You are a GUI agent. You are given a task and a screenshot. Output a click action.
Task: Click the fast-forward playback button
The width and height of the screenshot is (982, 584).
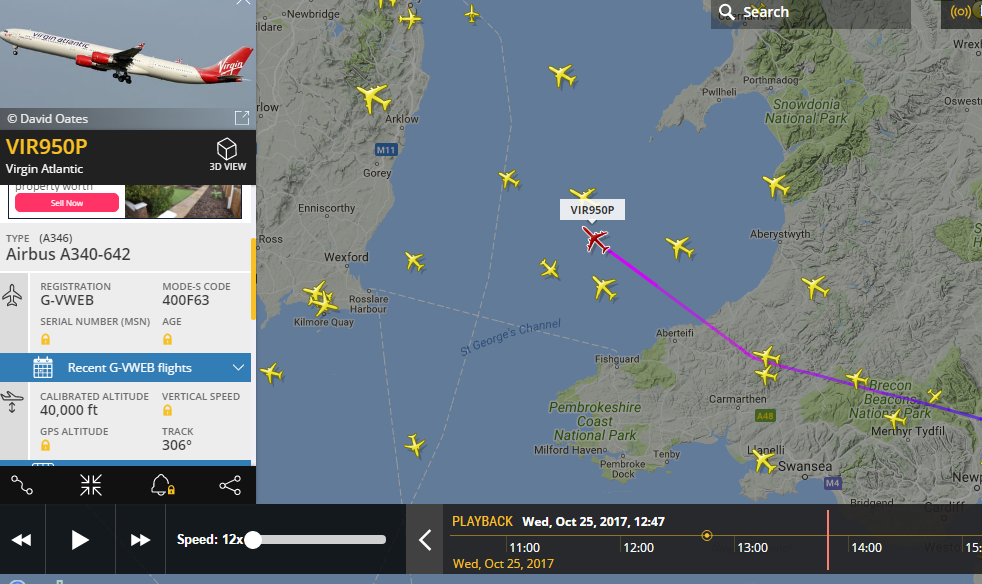tap(140, 540)
